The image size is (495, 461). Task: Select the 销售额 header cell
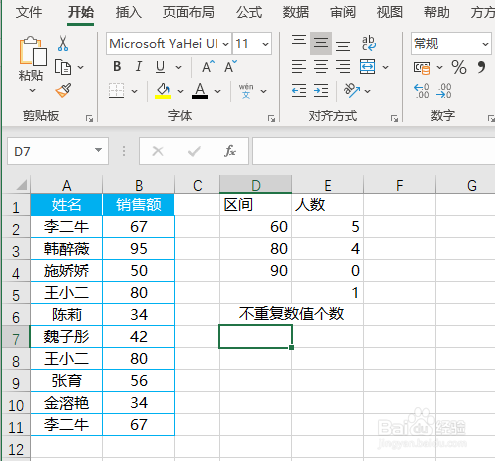click(x=139, y=205)
